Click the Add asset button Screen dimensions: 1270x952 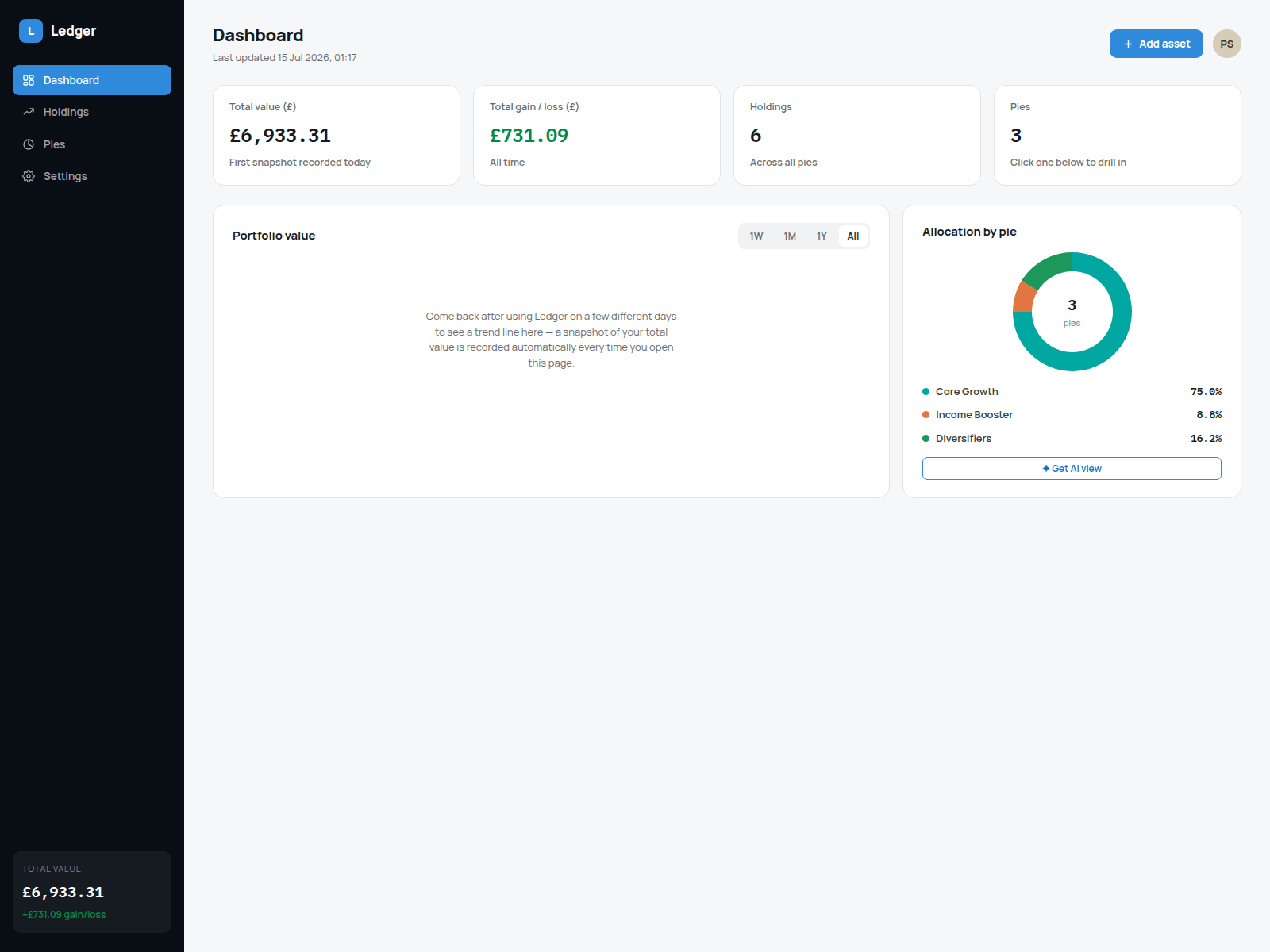pyautogui.click(x=1156, y=44)
